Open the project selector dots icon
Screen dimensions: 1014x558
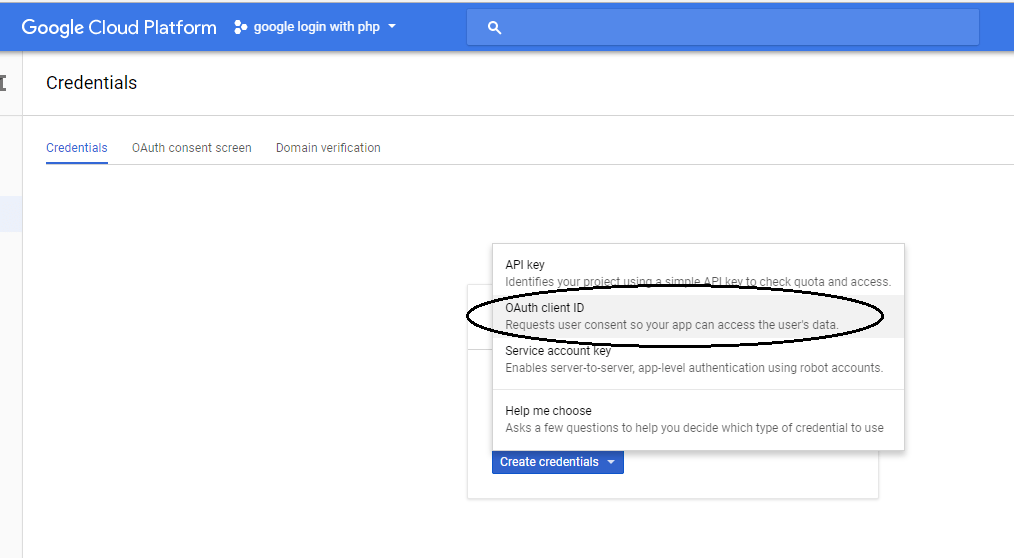241,27
